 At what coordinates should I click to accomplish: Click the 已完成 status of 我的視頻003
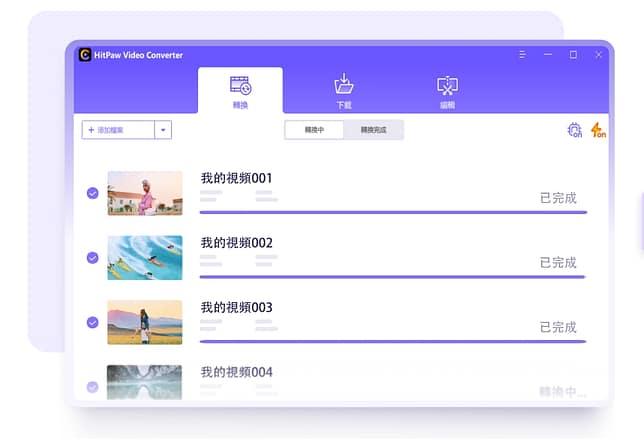click(558, 327)
